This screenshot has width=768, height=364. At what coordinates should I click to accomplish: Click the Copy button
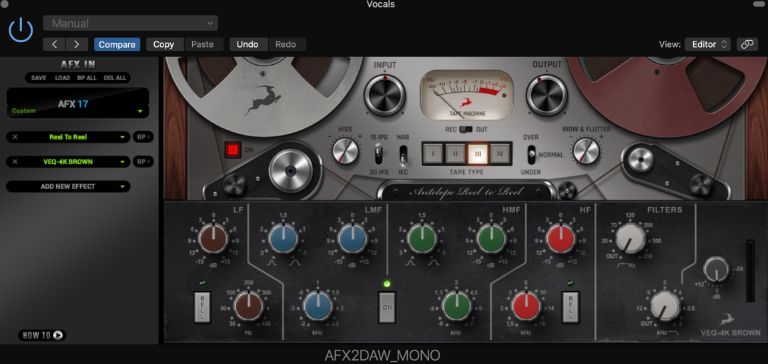164,44
